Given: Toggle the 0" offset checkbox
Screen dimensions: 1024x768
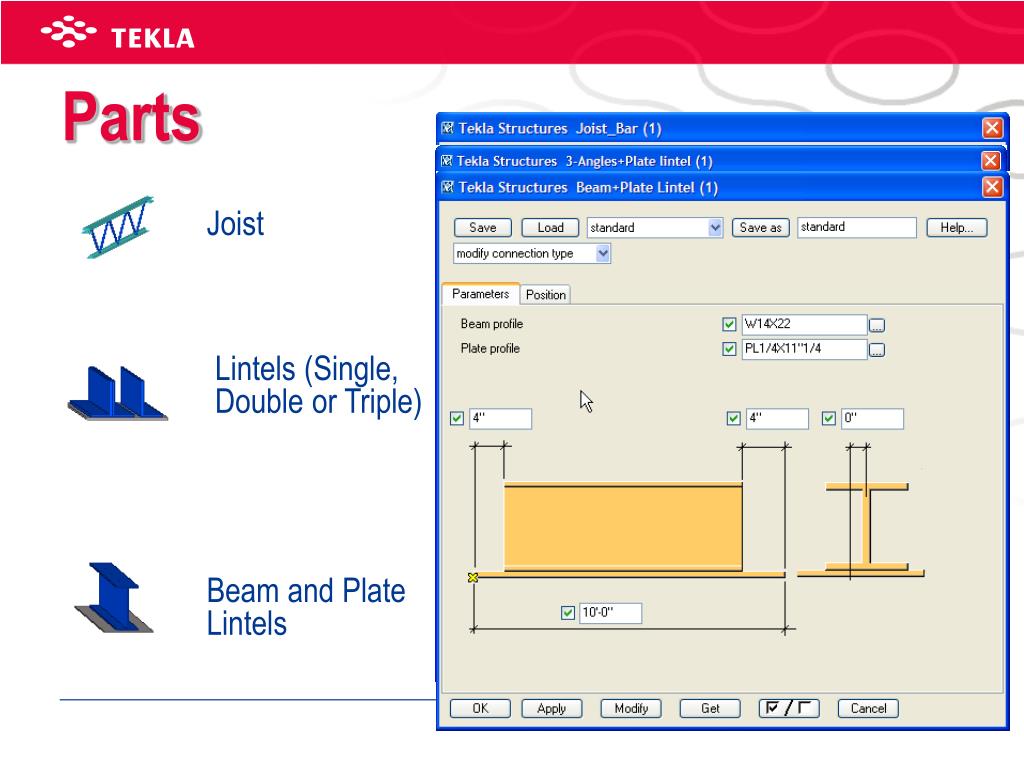Looking at the screenshot, I should click(x=829, y=418).
